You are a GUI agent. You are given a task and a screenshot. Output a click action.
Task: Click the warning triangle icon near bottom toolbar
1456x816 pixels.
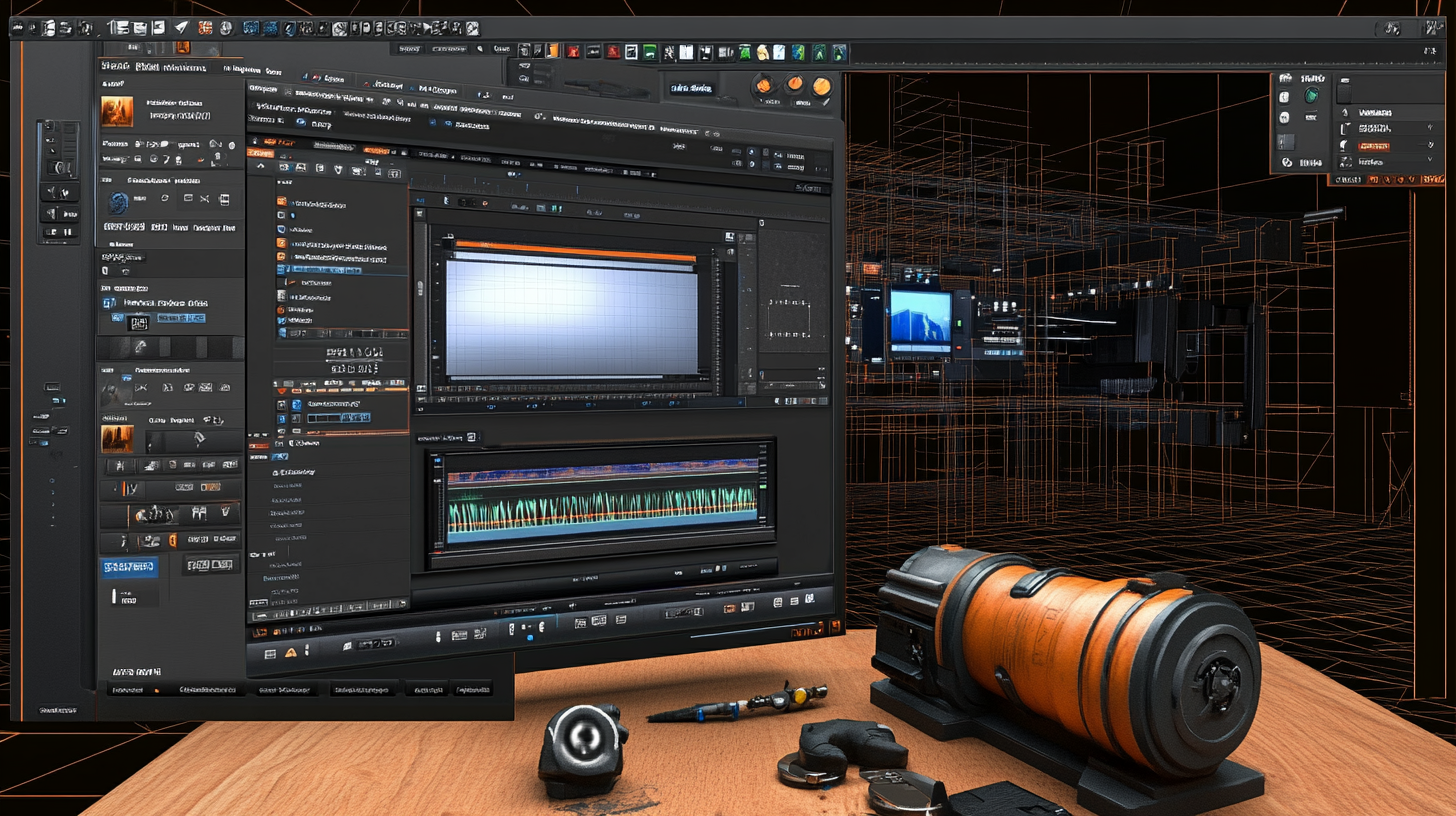pos(292,652)
